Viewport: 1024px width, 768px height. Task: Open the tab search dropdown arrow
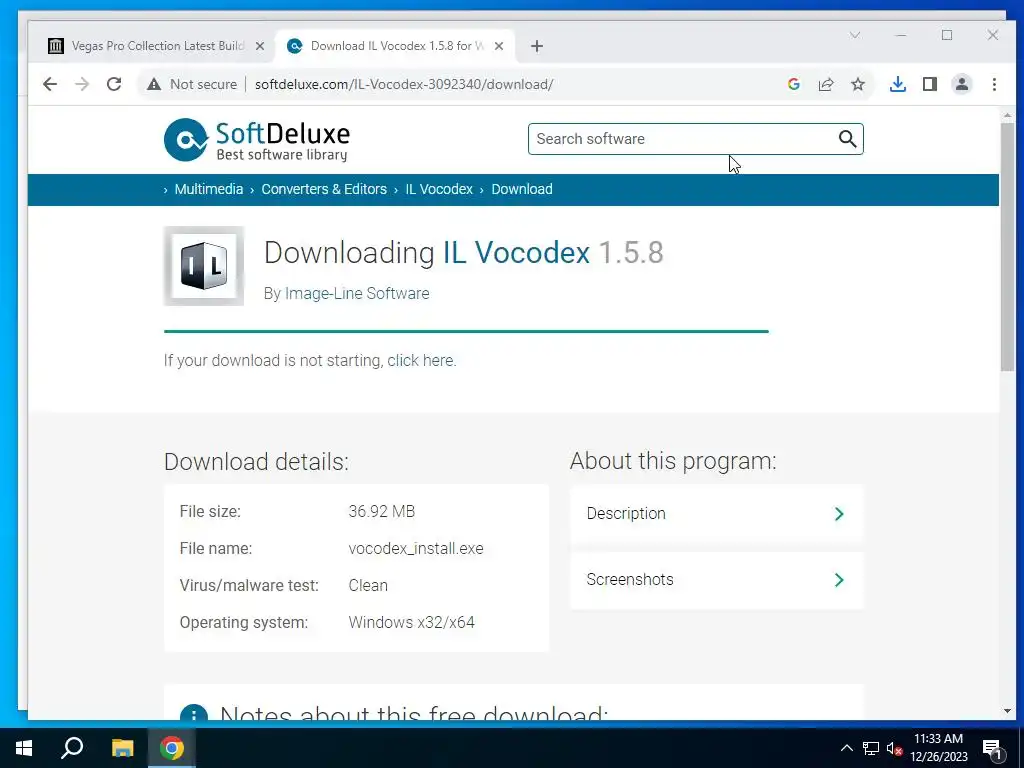point(855,35)
